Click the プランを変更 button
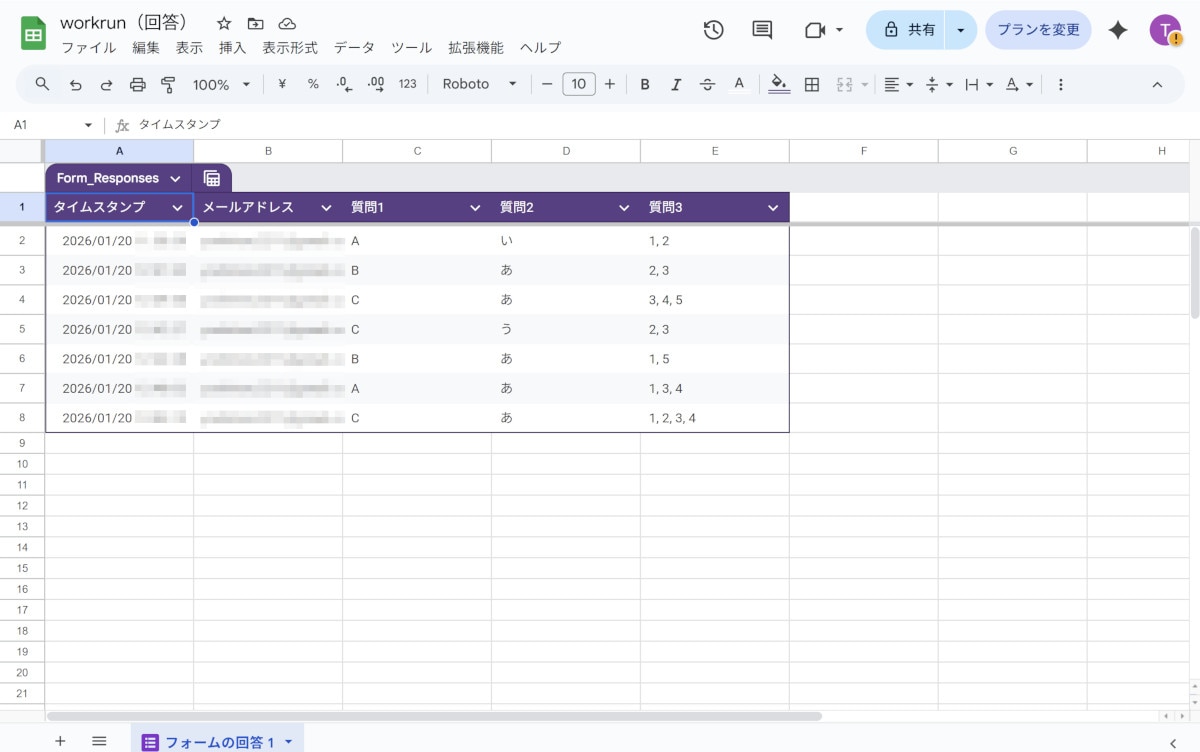1200x752 pixels. point(1038,30)
